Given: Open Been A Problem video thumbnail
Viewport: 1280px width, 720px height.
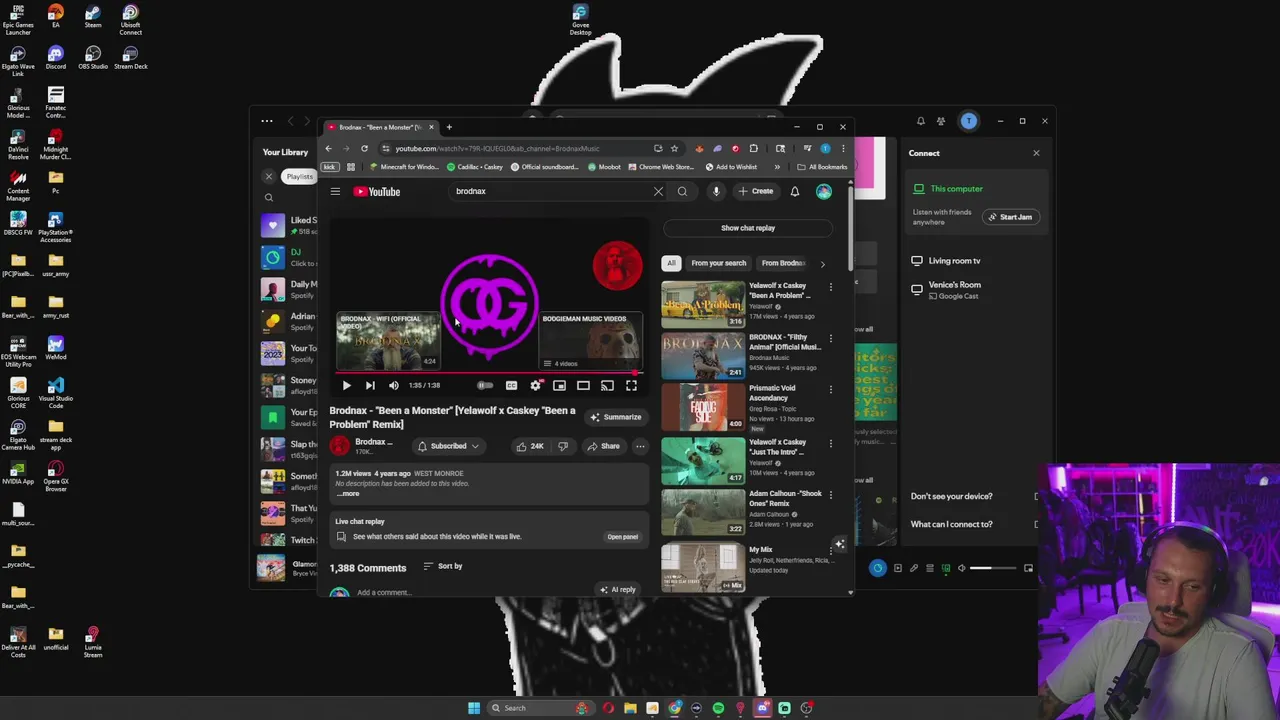Looking at the screenshot, I should [703, 304].
